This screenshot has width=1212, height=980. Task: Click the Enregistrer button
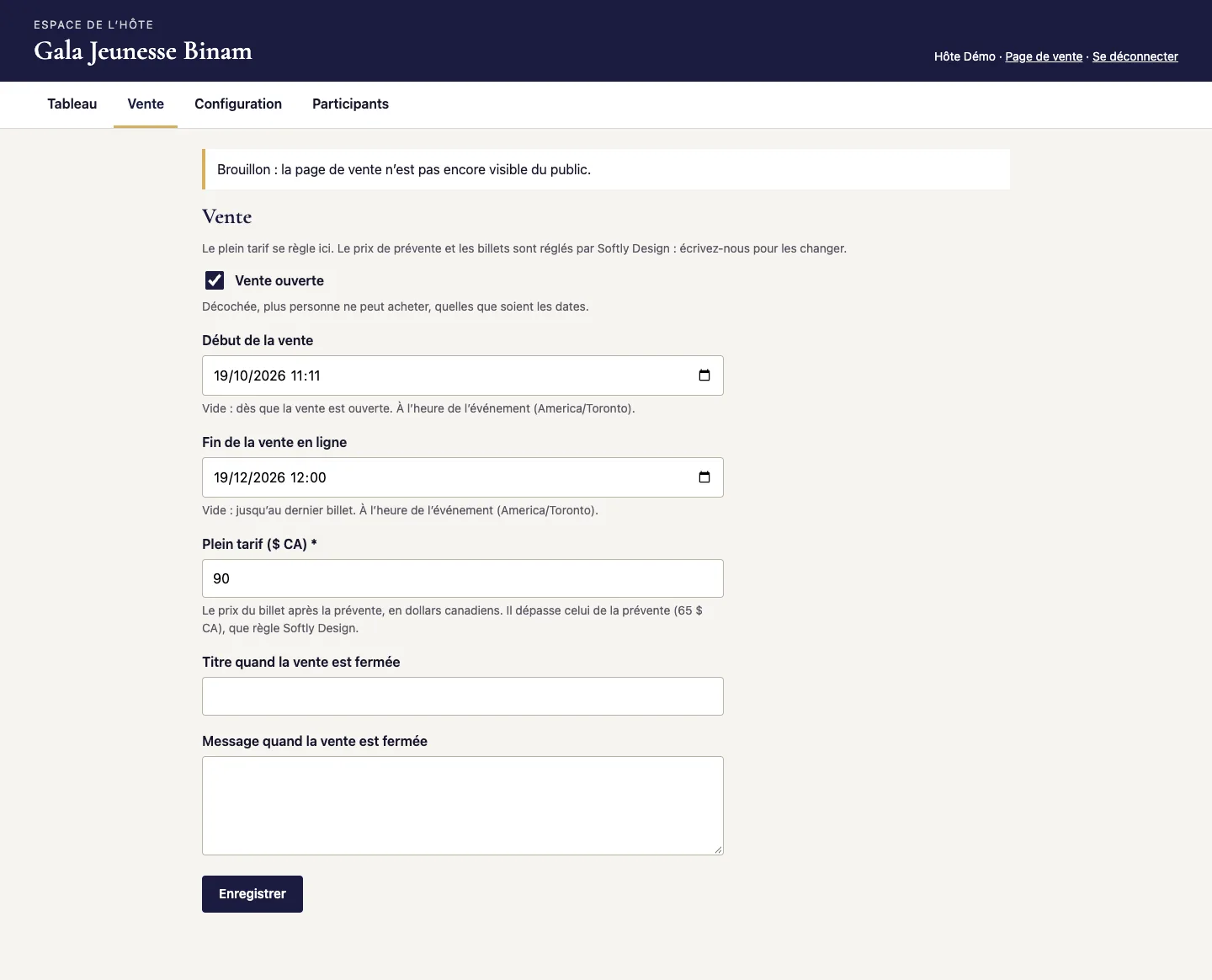click(x=252, y=894)
